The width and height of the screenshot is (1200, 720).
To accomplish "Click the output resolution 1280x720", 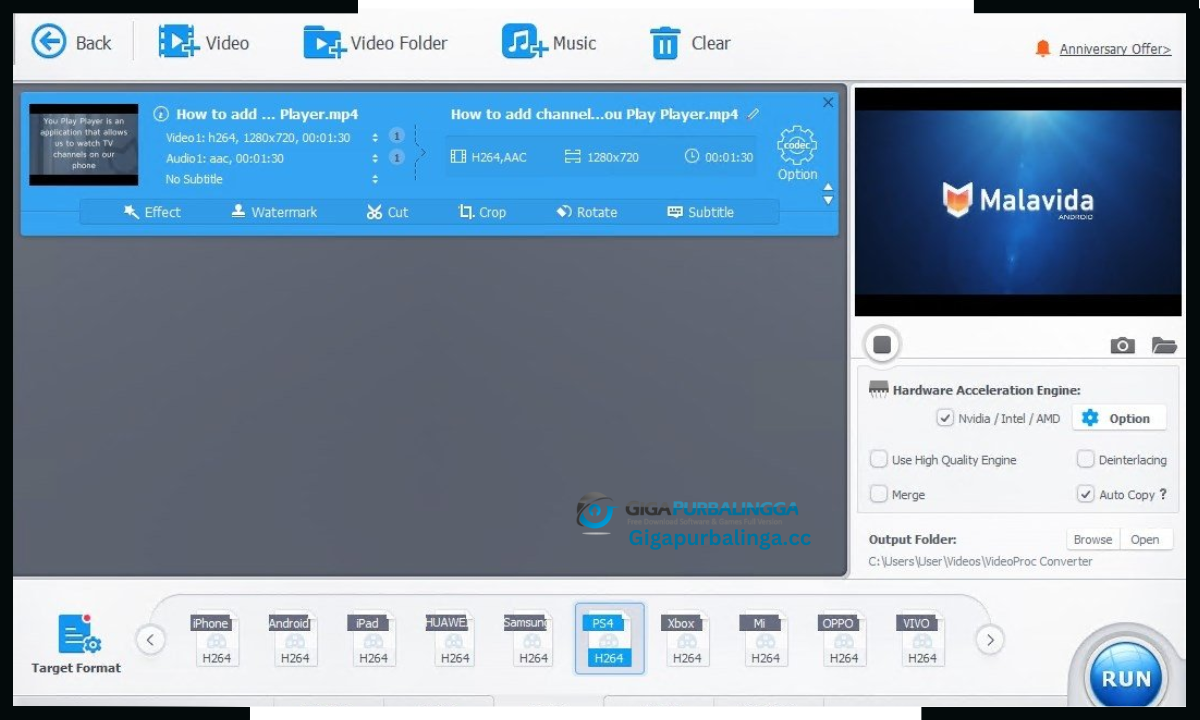I will (x=602, y=157).
